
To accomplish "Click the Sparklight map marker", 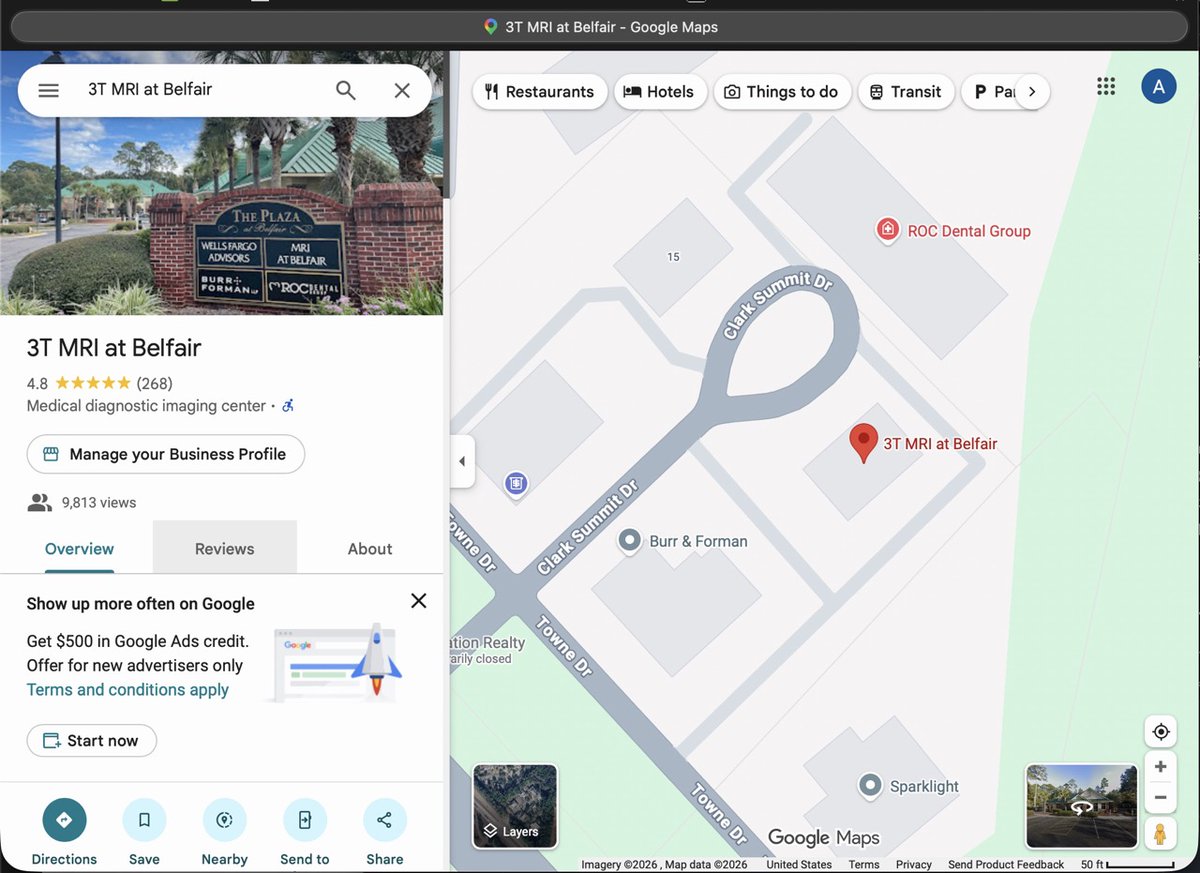I will (x=870, y=786).
